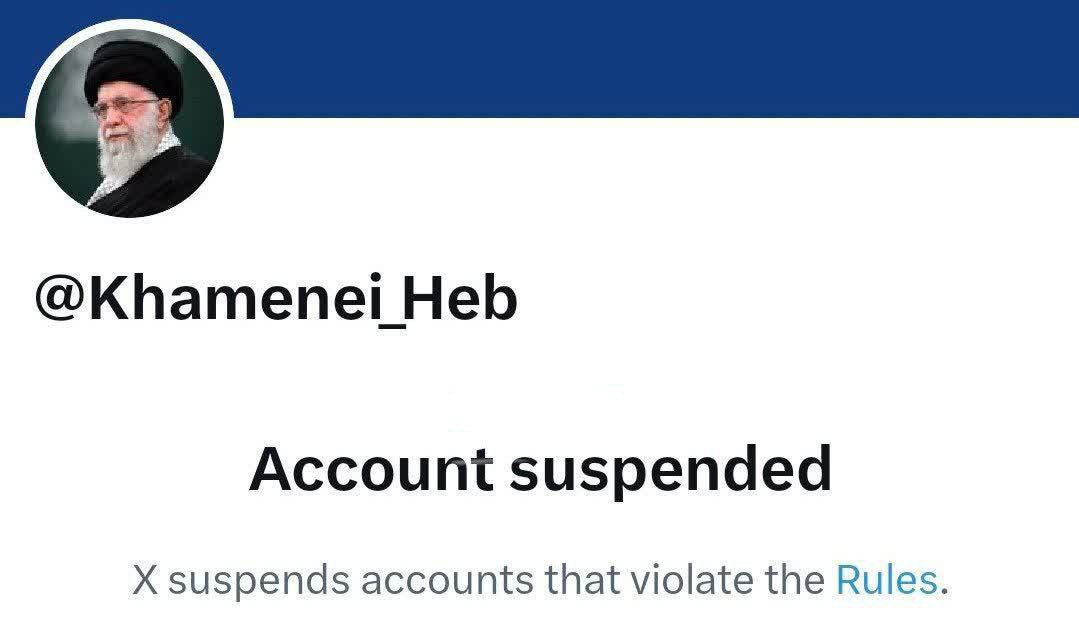Click the dark blue header banner
This screenshot has width=1079, height=636.
(540, 59)
